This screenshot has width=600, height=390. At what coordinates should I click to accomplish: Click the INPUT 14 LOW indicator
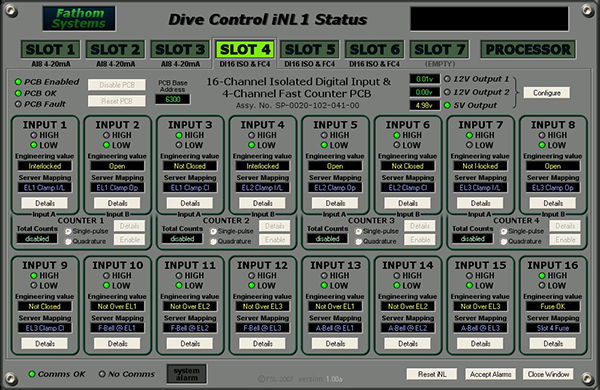pos(397,286)
